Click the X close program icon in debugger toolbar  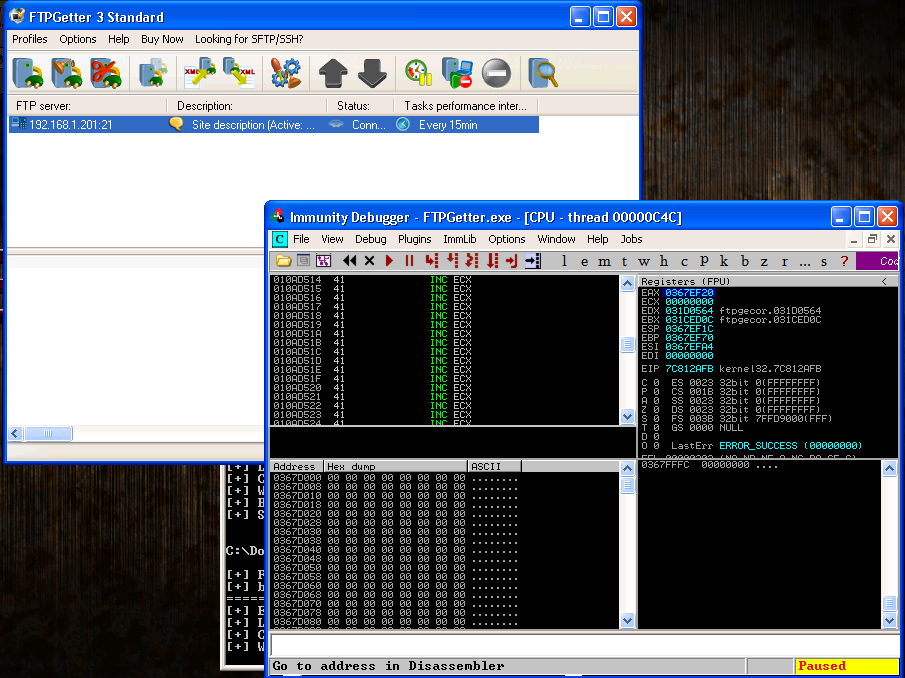(x=369, y=261)
